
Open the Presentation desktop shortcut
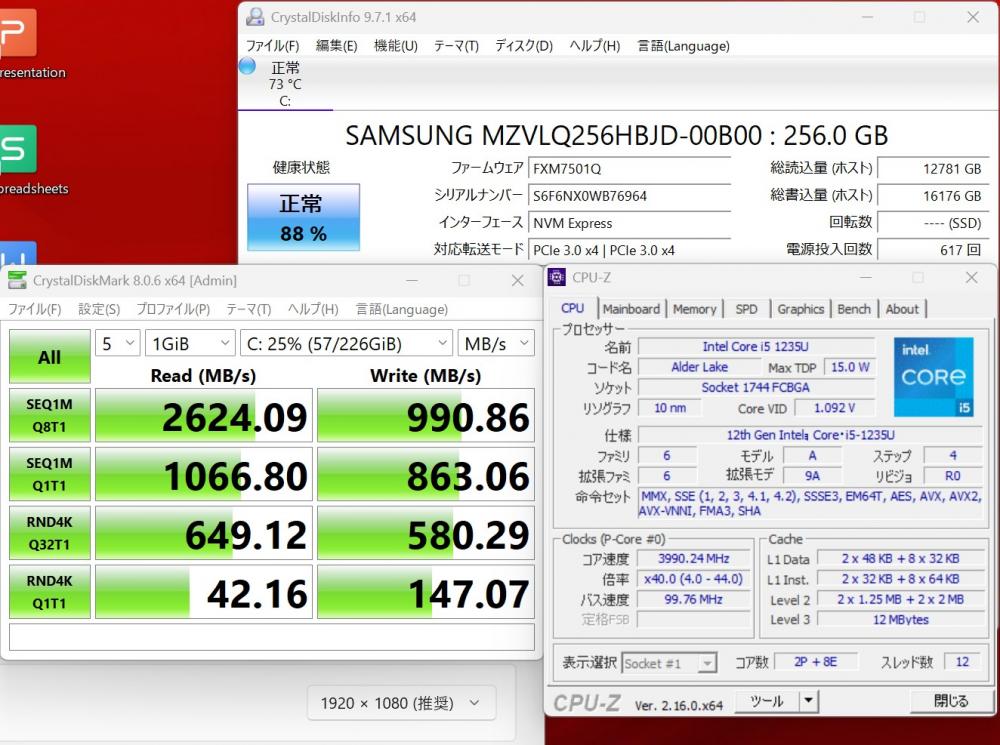coord(18,43)
